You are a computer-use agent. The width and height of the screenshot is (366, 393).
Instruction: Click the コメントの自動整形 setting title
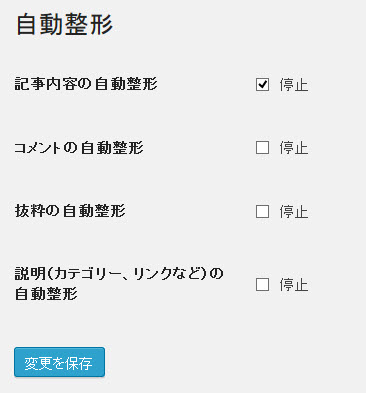click(x=79, y=148)
